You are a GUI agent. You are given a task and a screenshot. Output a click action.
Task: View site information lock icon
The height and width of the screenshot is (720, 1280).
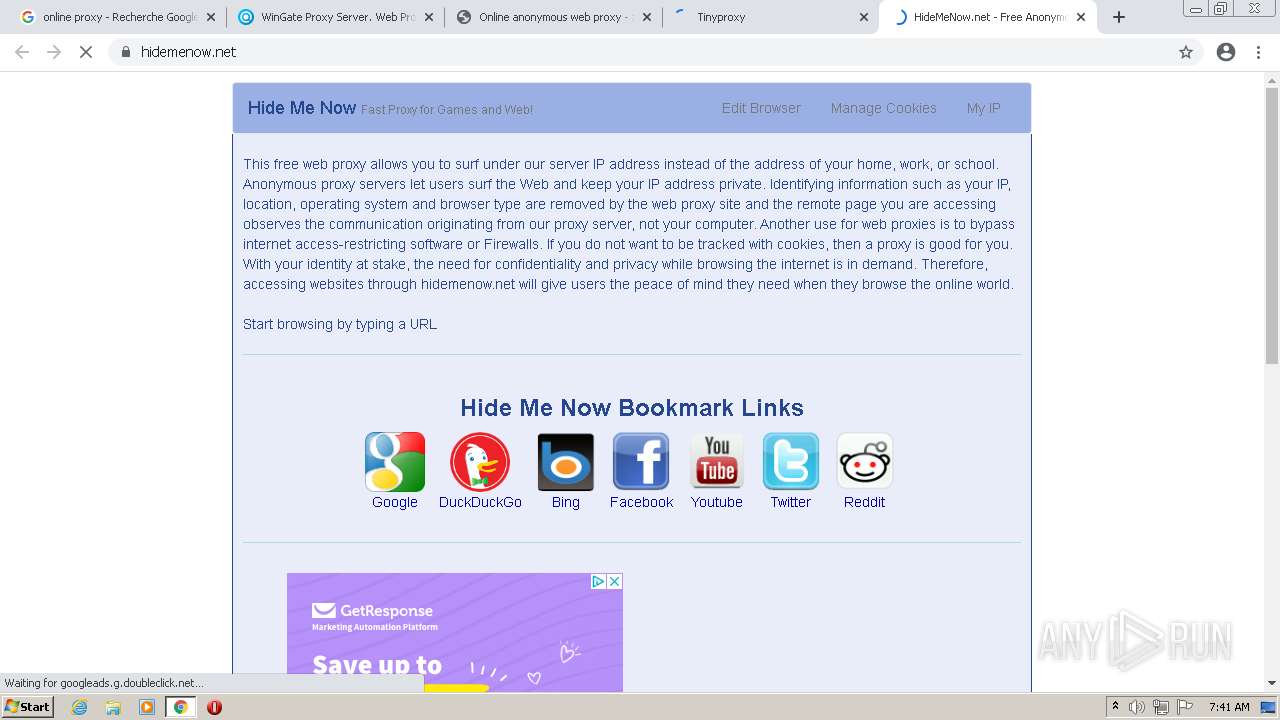tap(125, 52)
